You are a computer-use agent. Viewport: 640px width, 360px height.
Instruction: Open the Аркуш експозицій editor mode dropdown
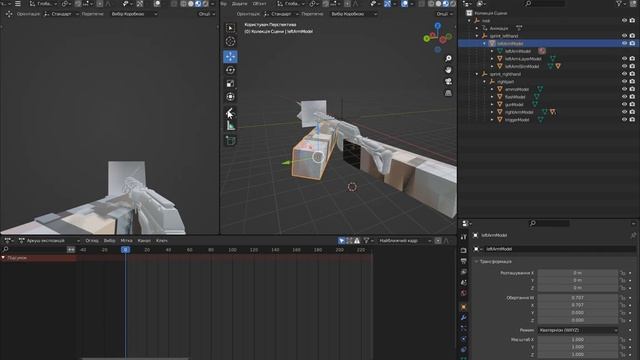[49, 241]
